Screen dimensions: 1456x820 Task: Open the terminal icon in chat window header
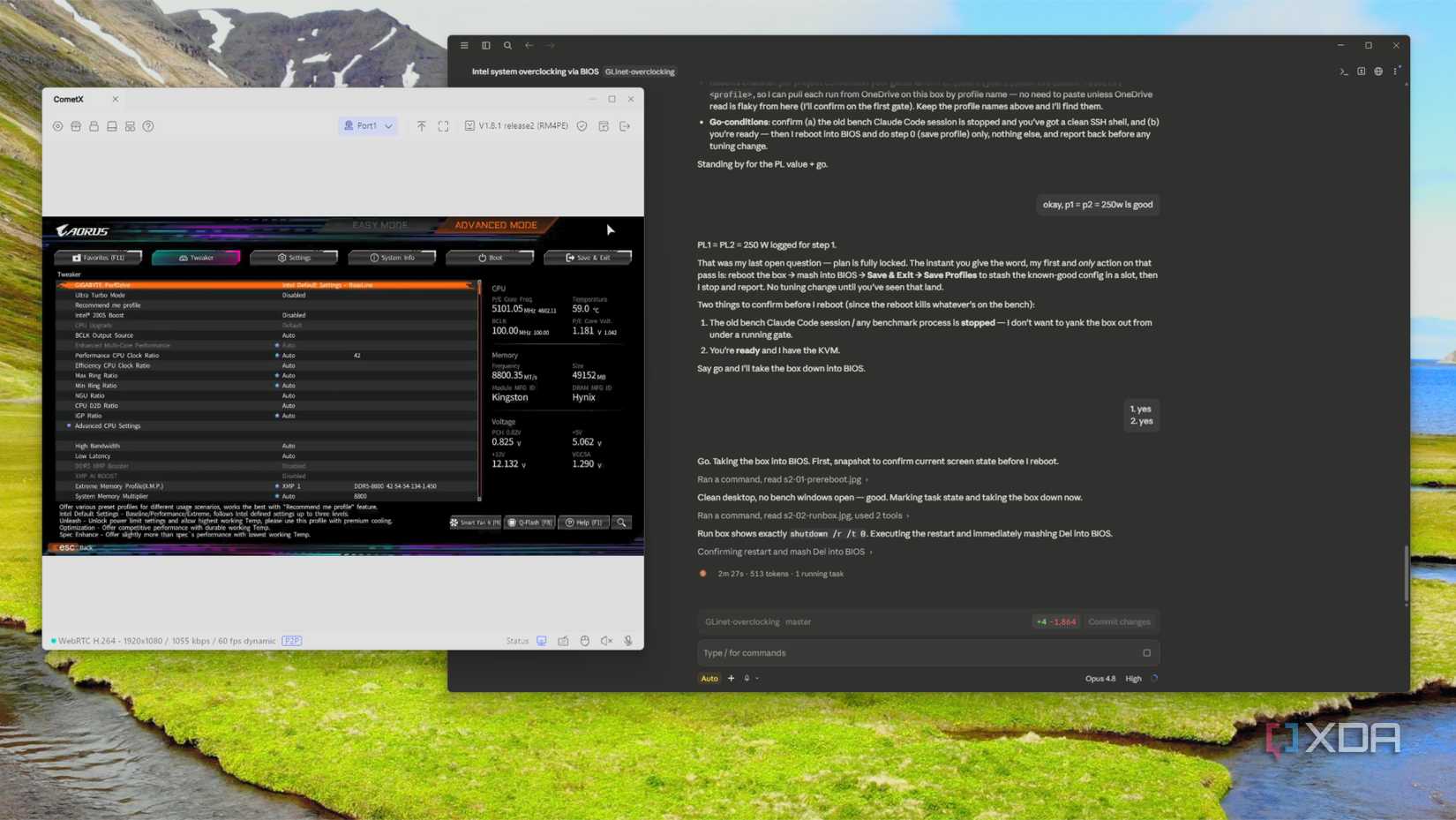(1344, 71)
